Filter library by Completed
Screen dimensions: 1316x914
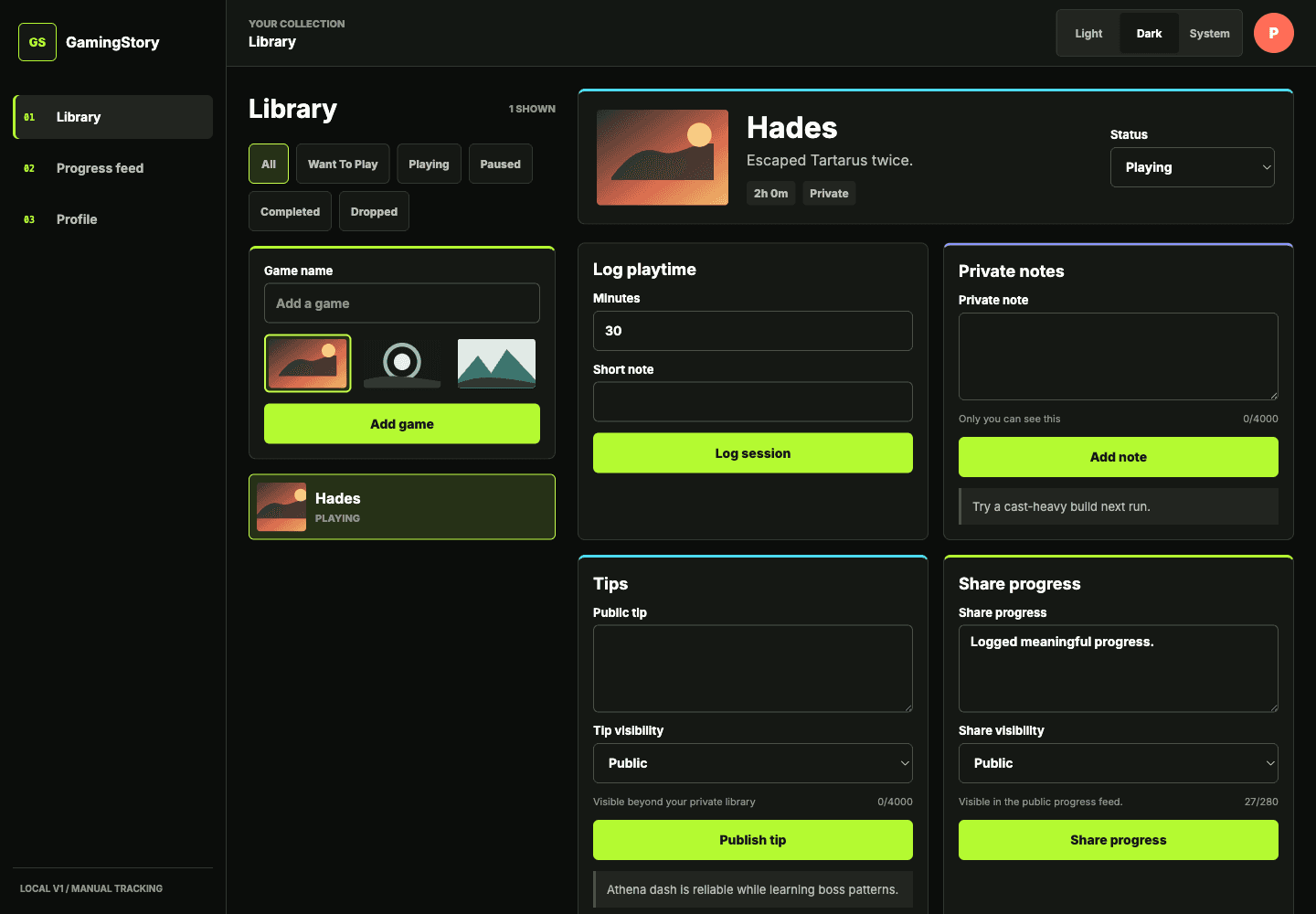tap(290, 211)
